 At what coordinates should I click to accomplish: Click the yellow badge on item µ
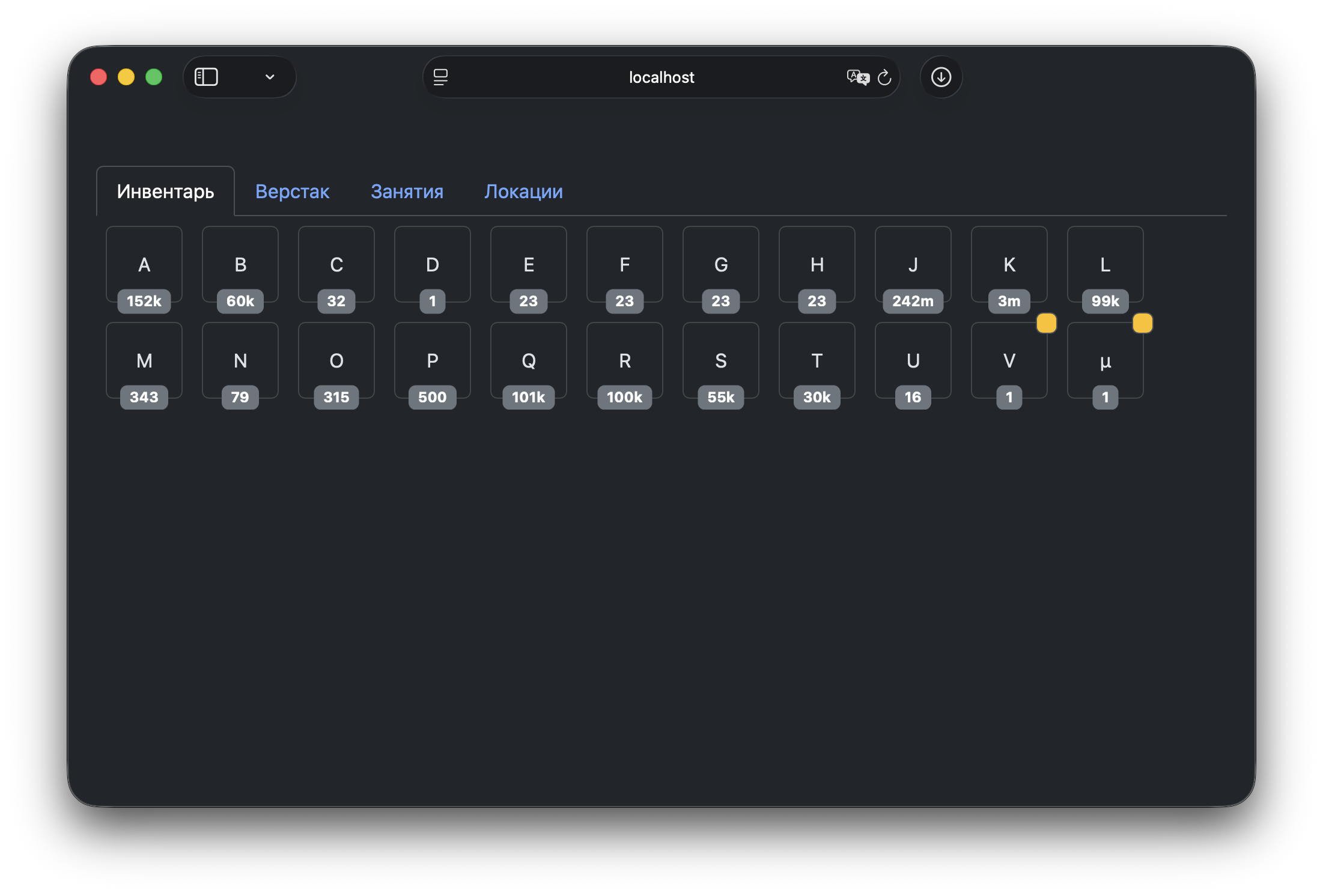coord(1142,323)
